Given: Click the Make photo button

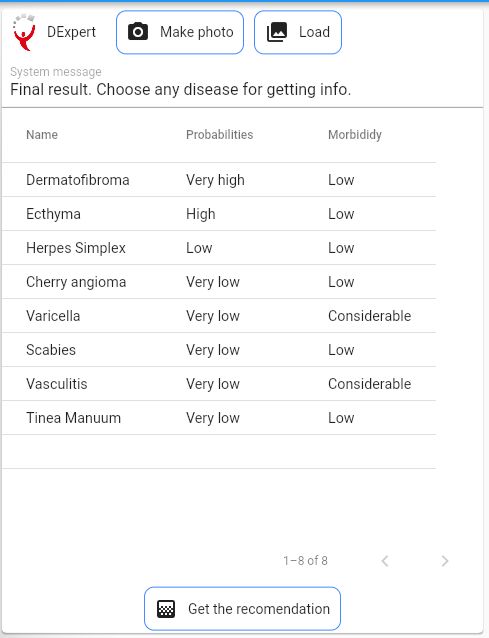Looking at the screenshot, I should point(180,32).
